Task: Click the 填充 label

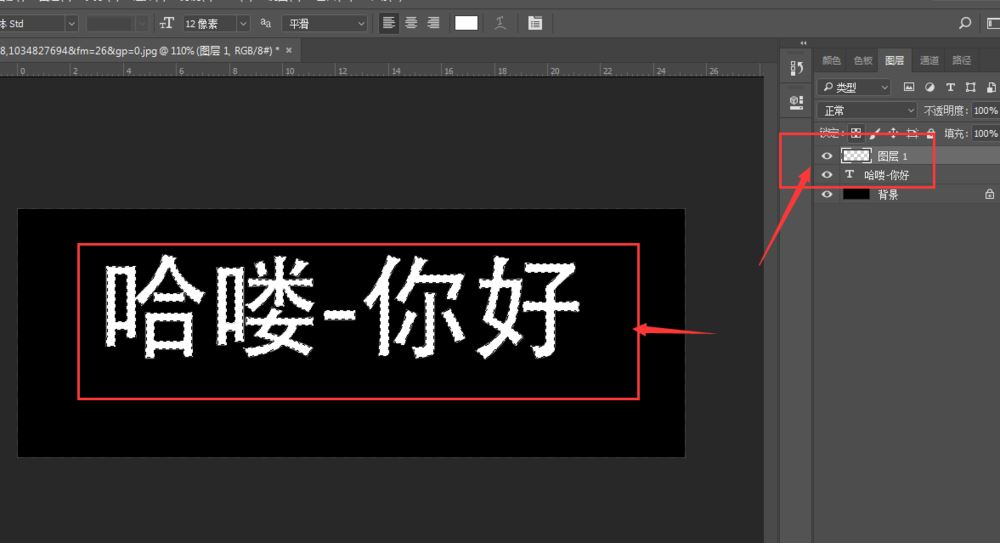Action: (x=955, y=133)
